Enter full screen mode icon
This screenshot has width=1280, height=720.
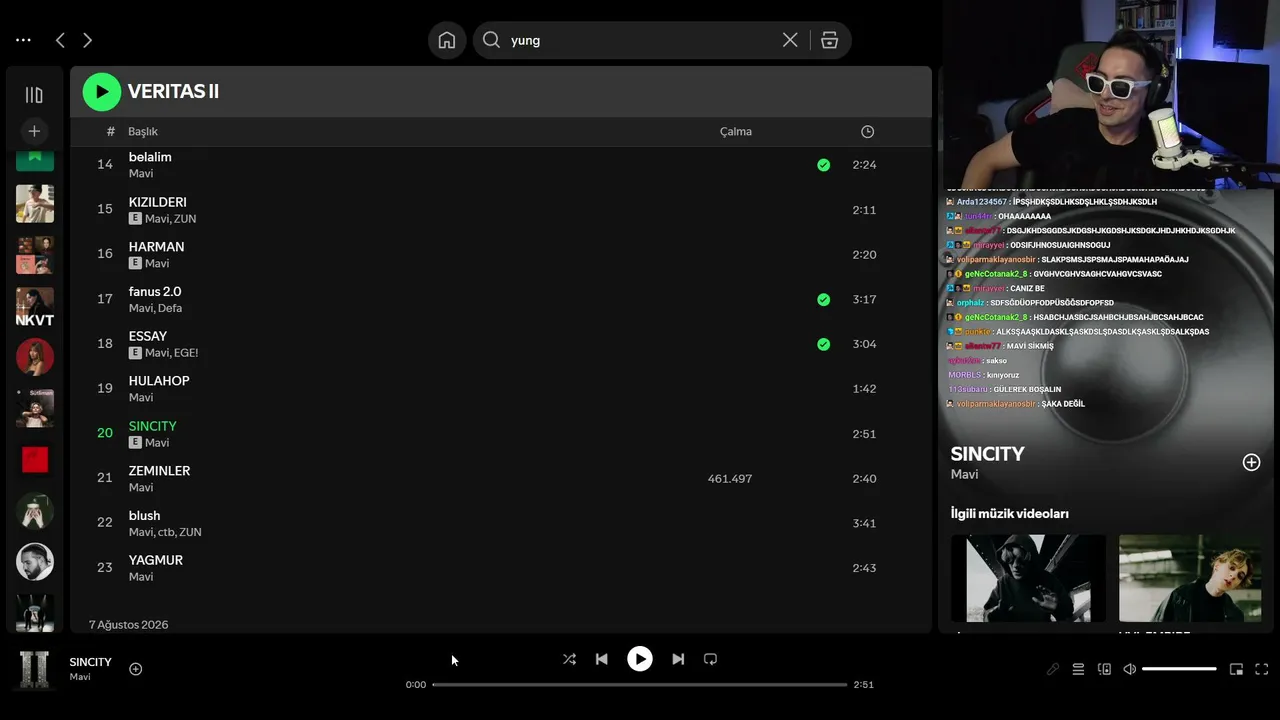pos(1262,669)
